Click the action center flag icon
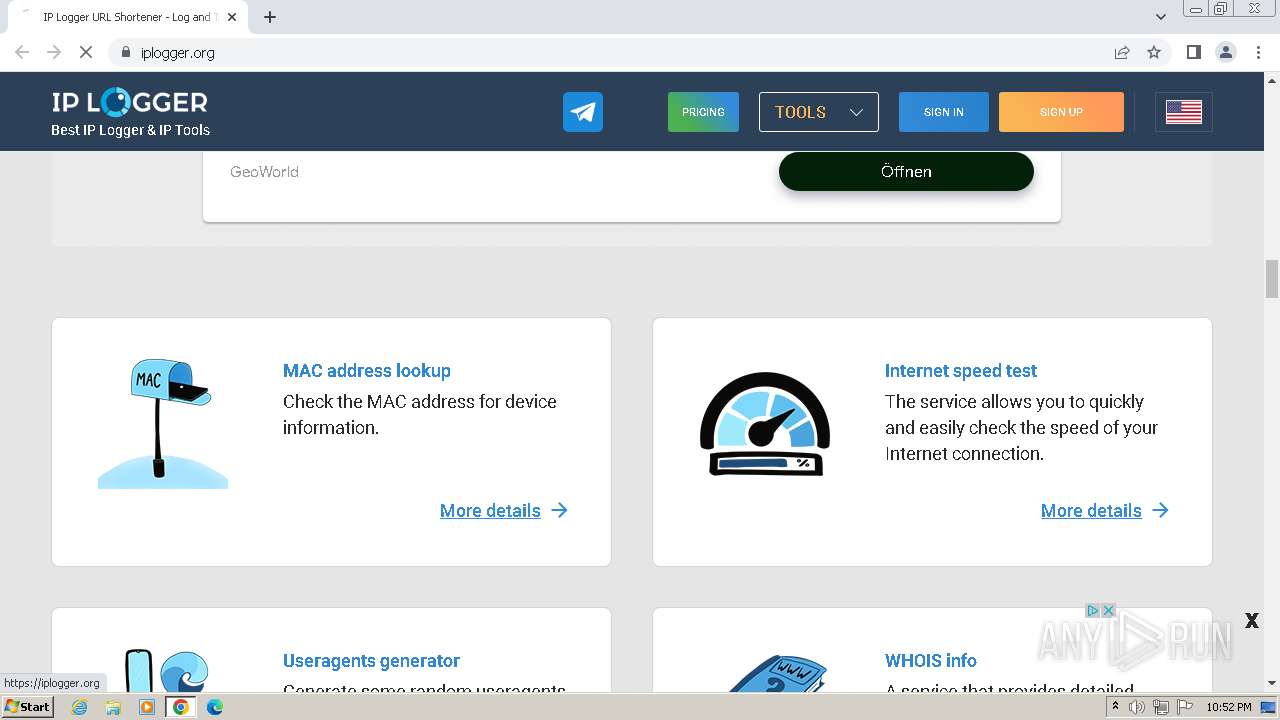 (x=1183, y=707)
